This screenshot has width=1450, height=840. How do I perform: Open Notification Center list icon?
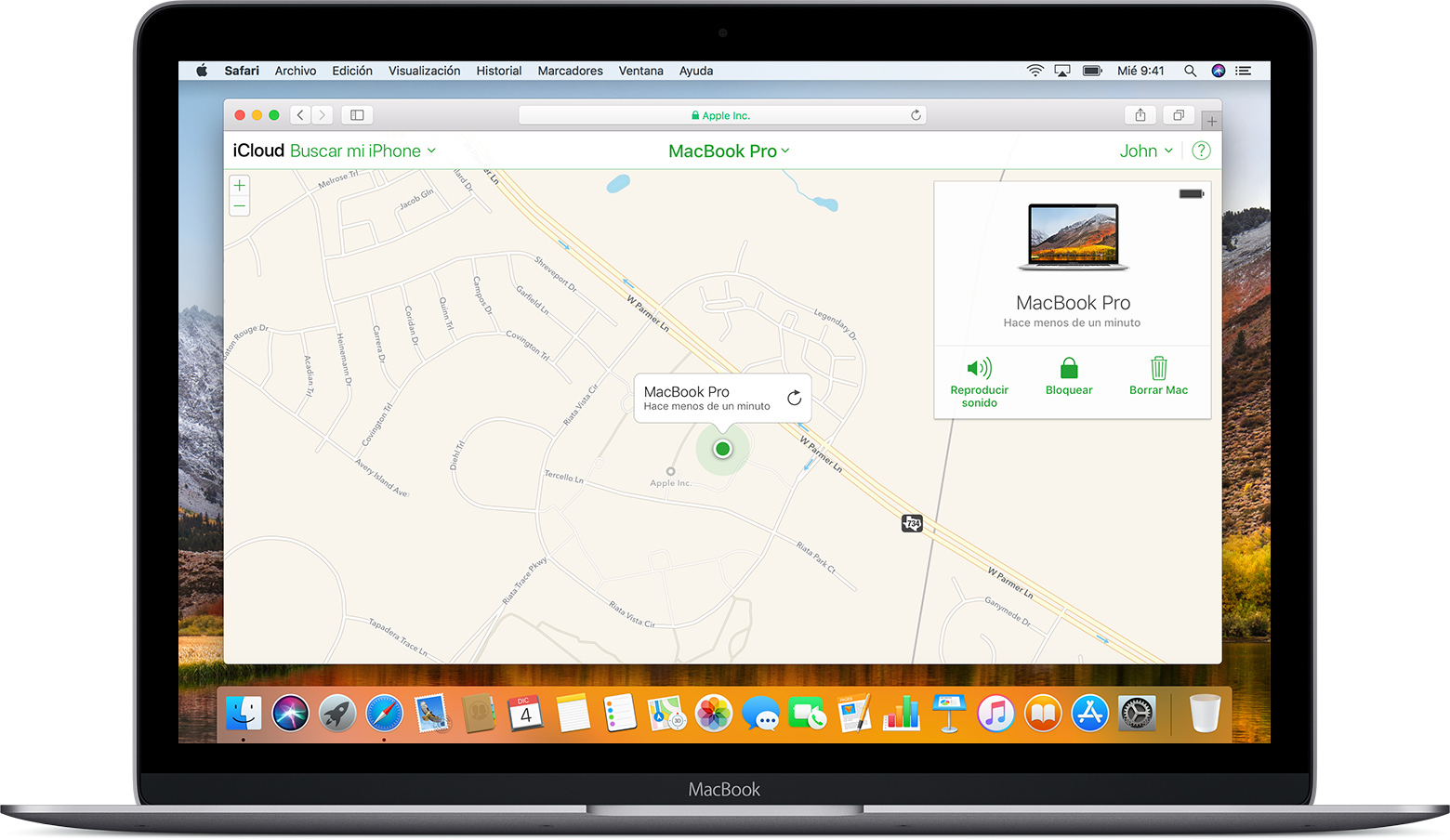tap(1244, 71)
